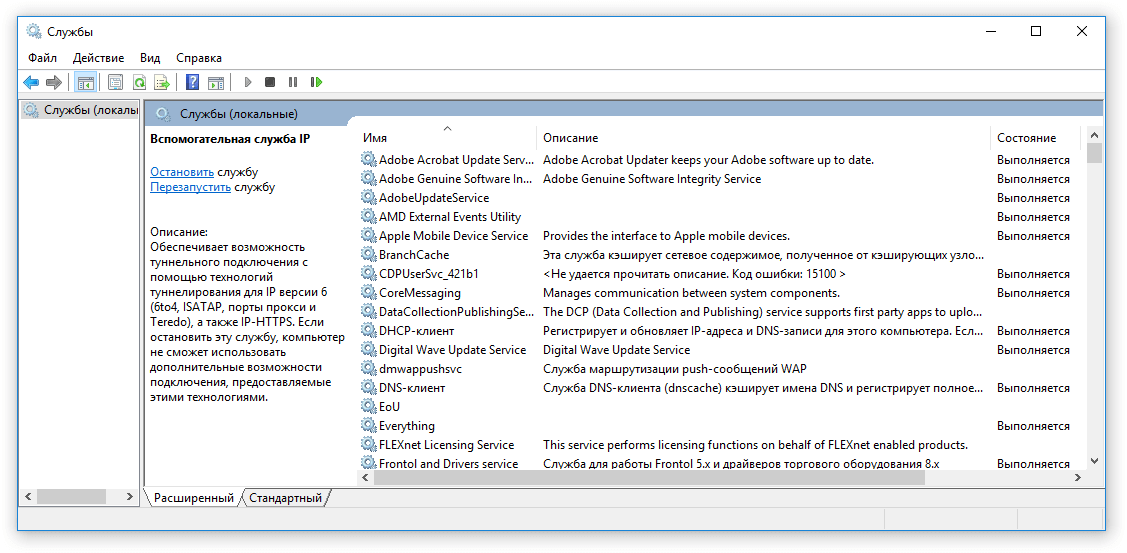Screen dimensions: 1127x553
Task: Sort services by the Состояние column header
Action: pos(1025,138)
